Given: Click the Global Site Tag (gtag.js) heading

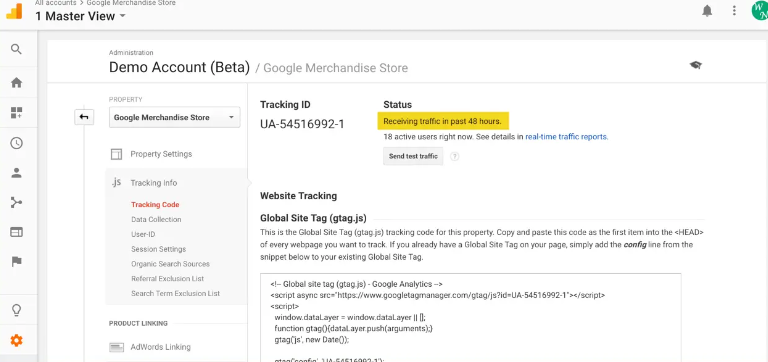Looking at the screenshot, I should pyautogui.click(x=313, y=218).
